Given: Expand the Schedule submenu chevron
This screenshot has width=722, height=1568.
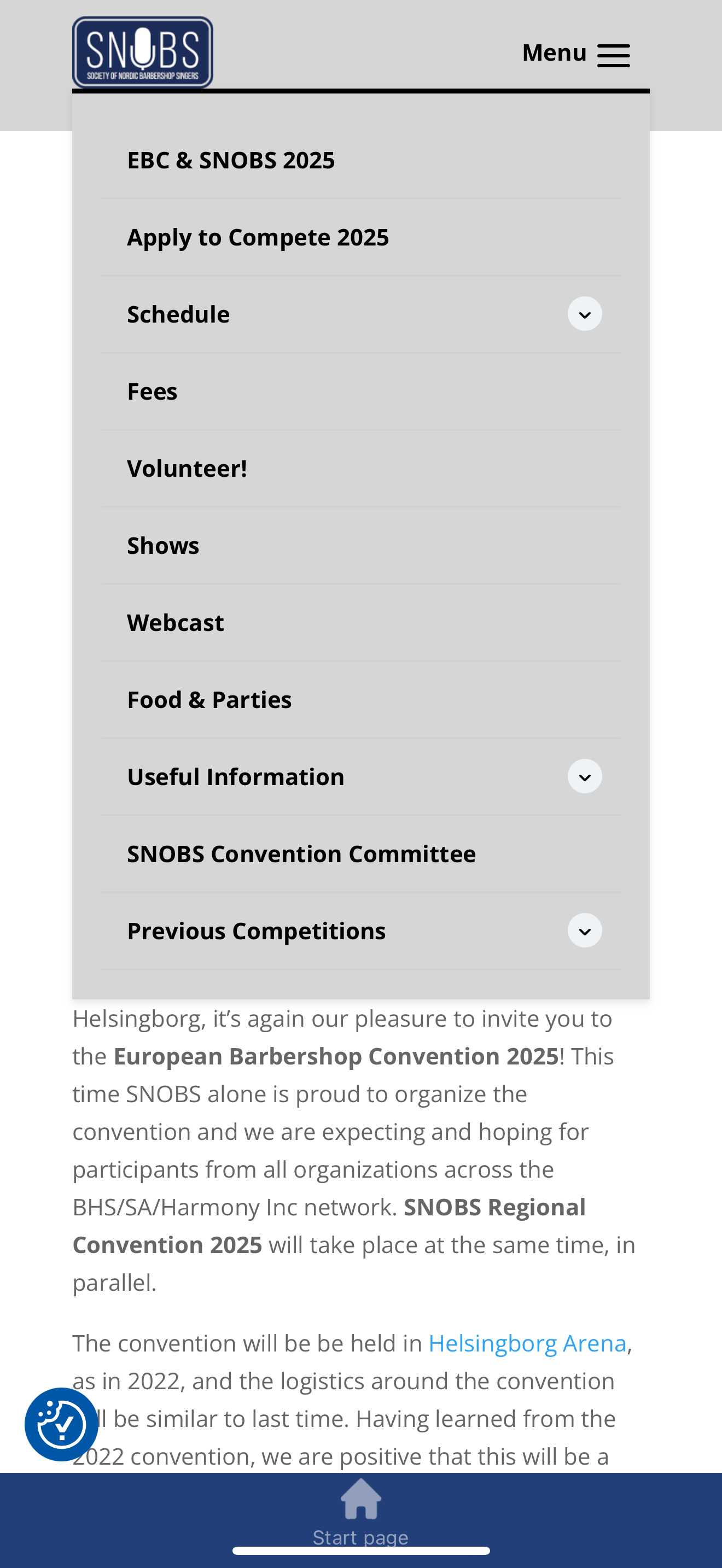Looking at the screenshot, I should [x=585, y=314].
